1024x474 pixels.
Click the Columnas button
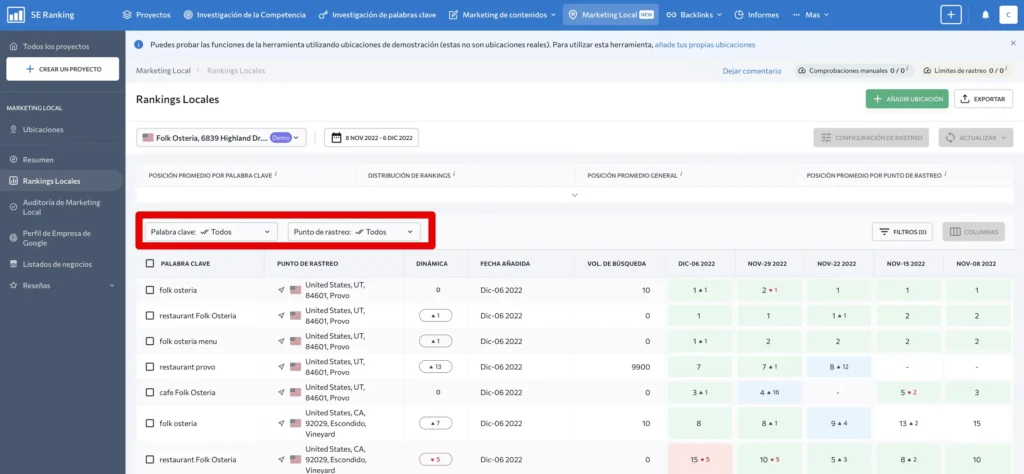pos(974,232)
